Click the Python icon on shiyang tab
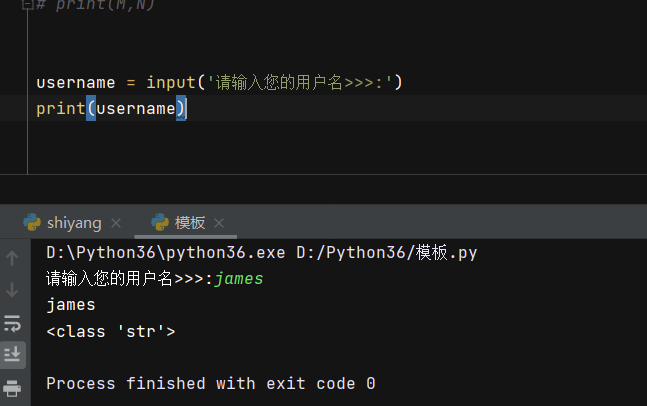647x406 pixels. tap(32, 222)
